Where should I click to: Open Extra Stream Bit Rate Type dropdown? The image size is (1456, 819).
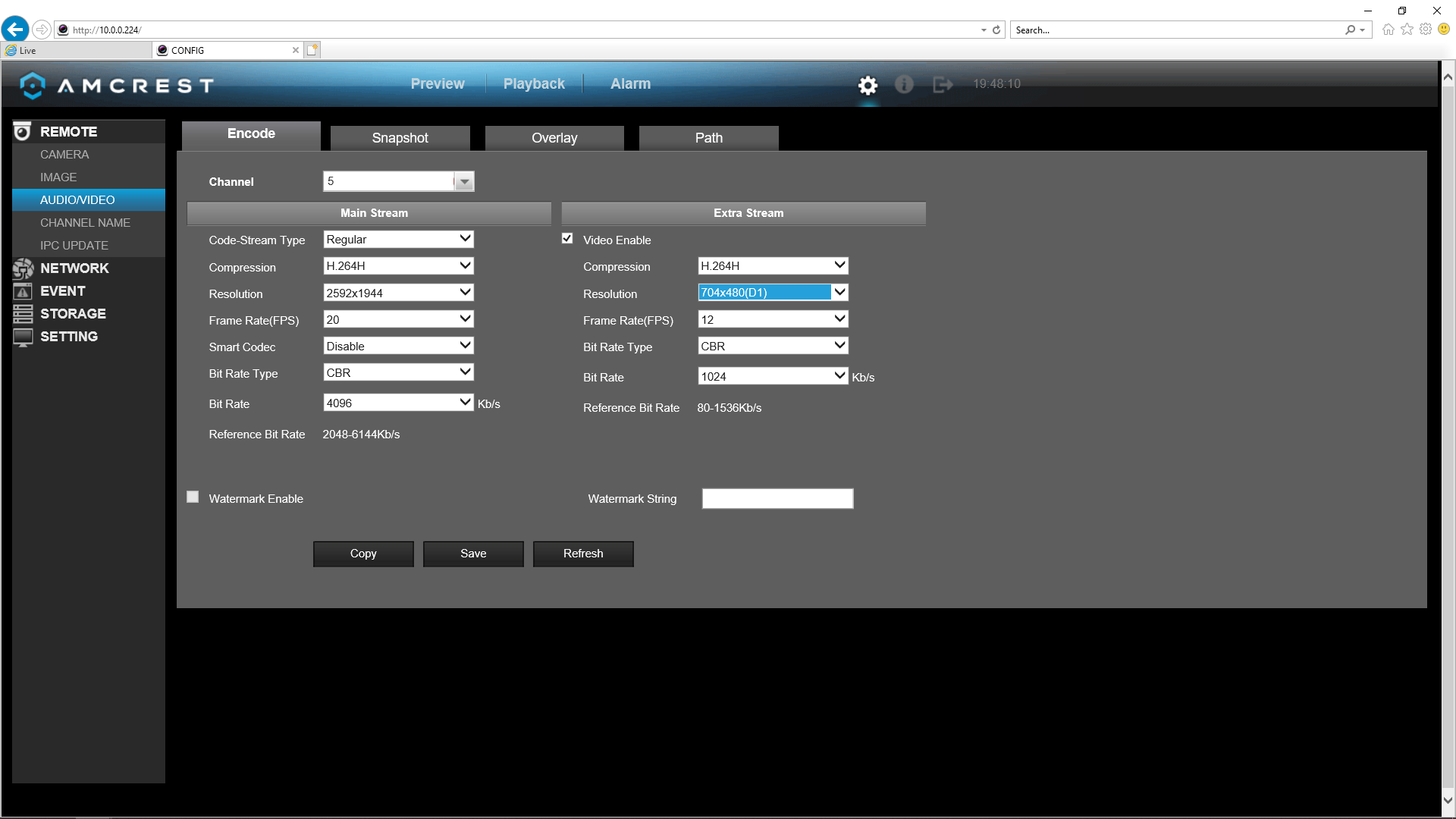[x=773, y=346]
